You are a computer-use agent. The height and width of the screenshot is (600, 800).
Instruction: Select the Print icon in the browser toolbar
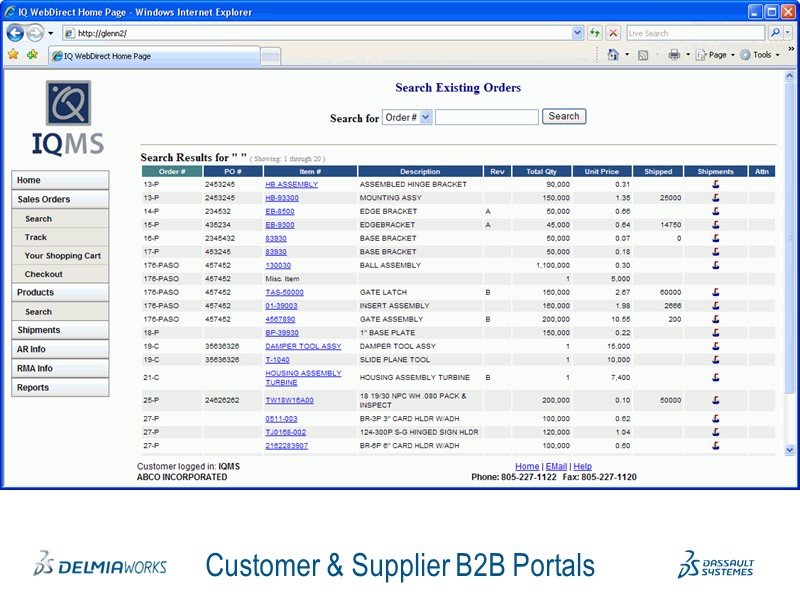pyautogui.click(x=674, y=53)
